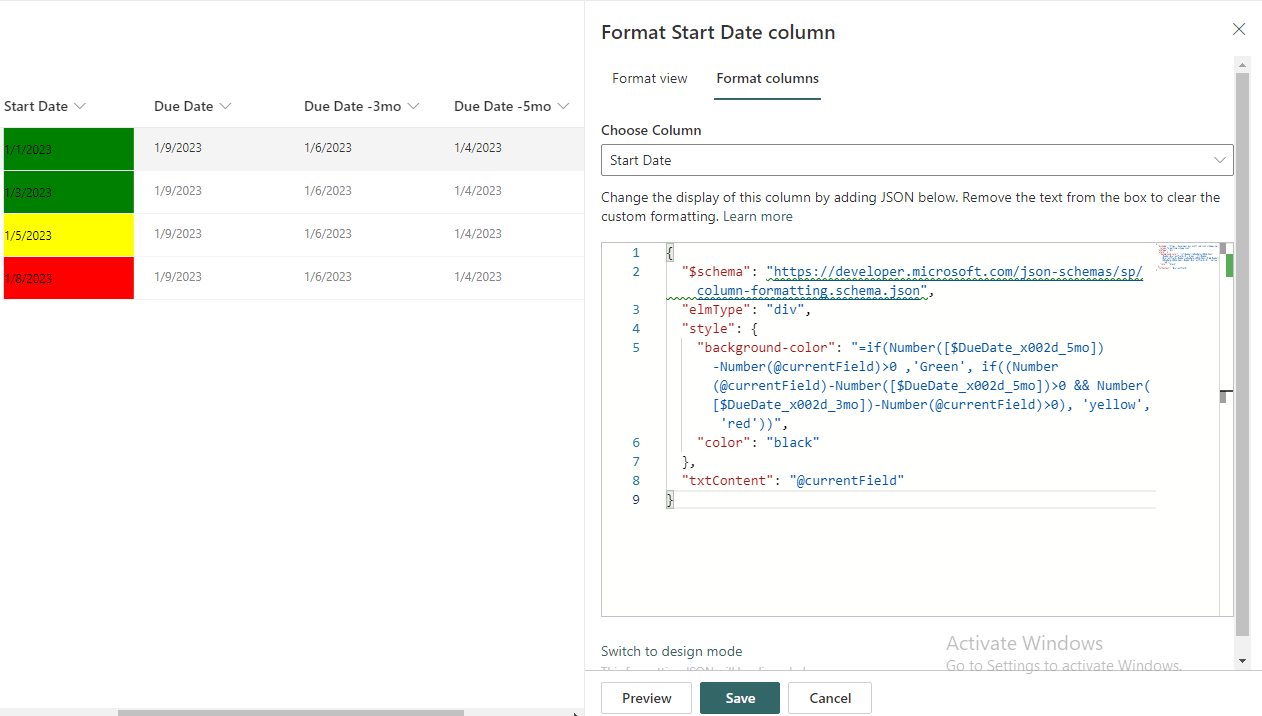Expand the Start Date column header menu
This screenshot has height=716, width=1262.
(80, 106)
